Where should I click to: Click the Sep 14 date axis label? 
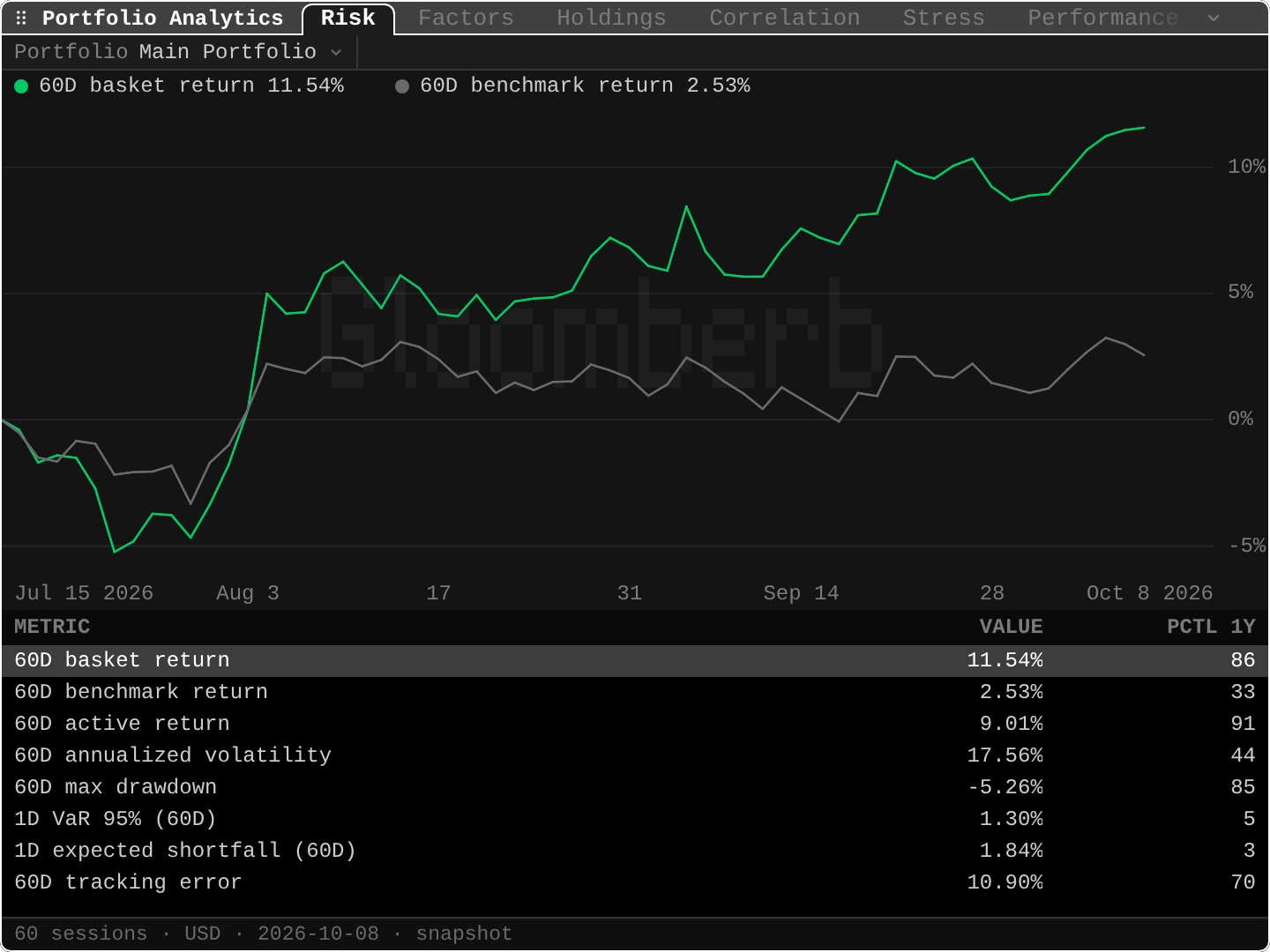tap(801, 593)
